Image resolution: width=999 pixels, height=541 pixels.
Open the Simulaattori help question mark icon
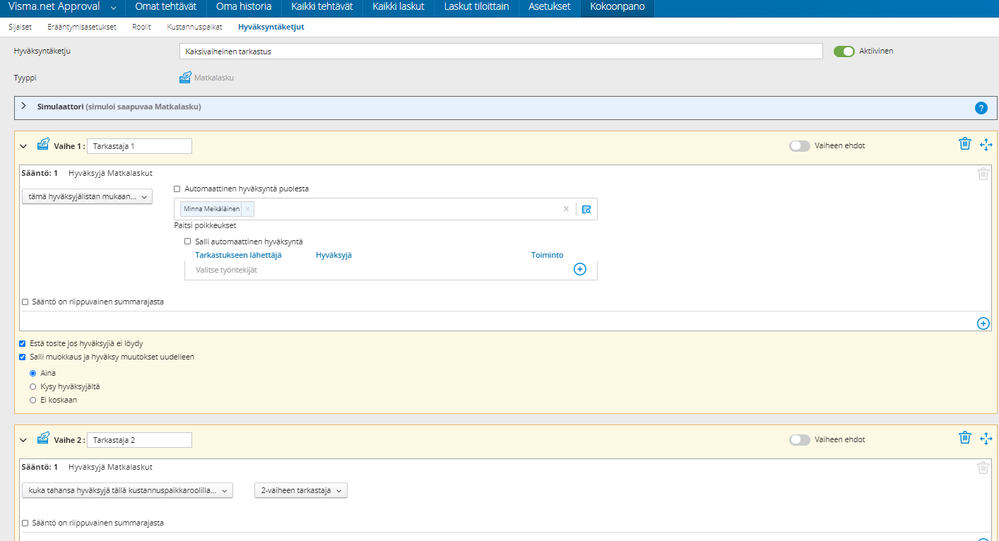click(x=981, y=108)
